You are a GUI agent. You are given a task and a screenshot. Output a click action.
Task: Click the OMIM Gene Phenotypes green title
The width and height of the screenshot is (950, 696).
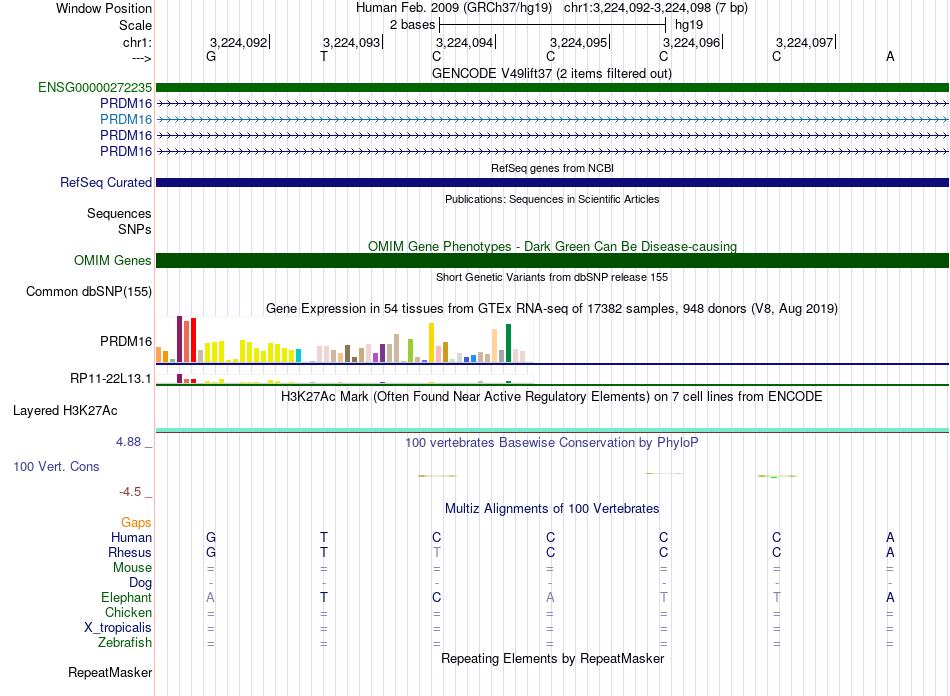(553, 247)
